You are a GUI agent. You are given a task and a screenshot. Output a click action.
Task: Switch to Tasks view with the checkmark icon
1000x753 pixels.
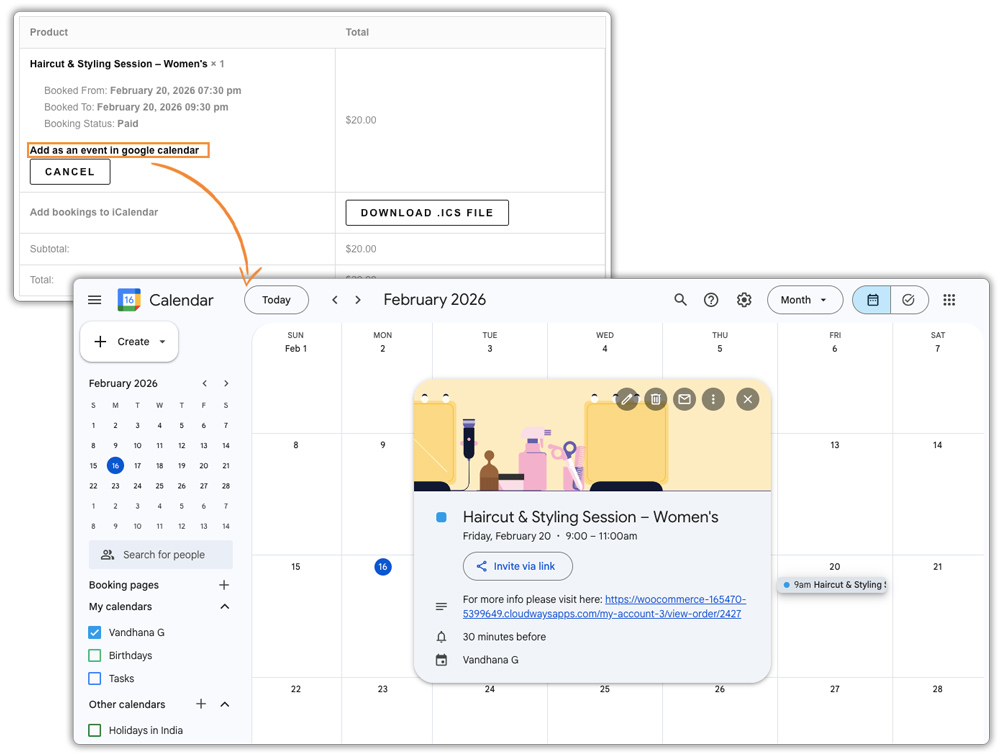[908, 299]
